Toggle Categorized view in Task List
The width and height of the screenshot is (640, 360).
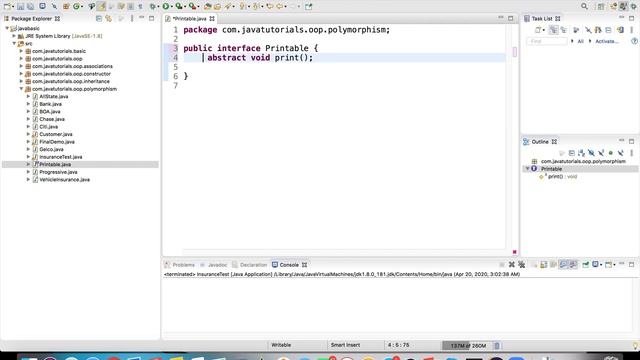point(553,30)
